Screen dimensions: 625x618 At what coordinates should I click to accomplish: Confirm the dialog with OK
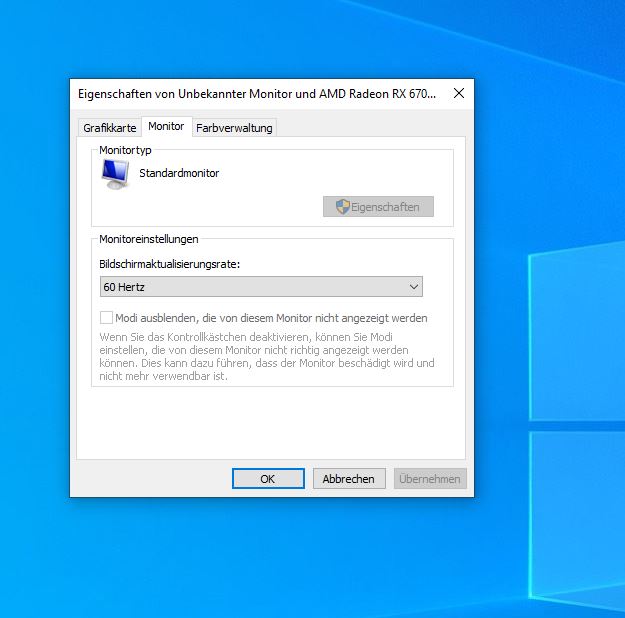pyautogui.click(x=268, y=478)
